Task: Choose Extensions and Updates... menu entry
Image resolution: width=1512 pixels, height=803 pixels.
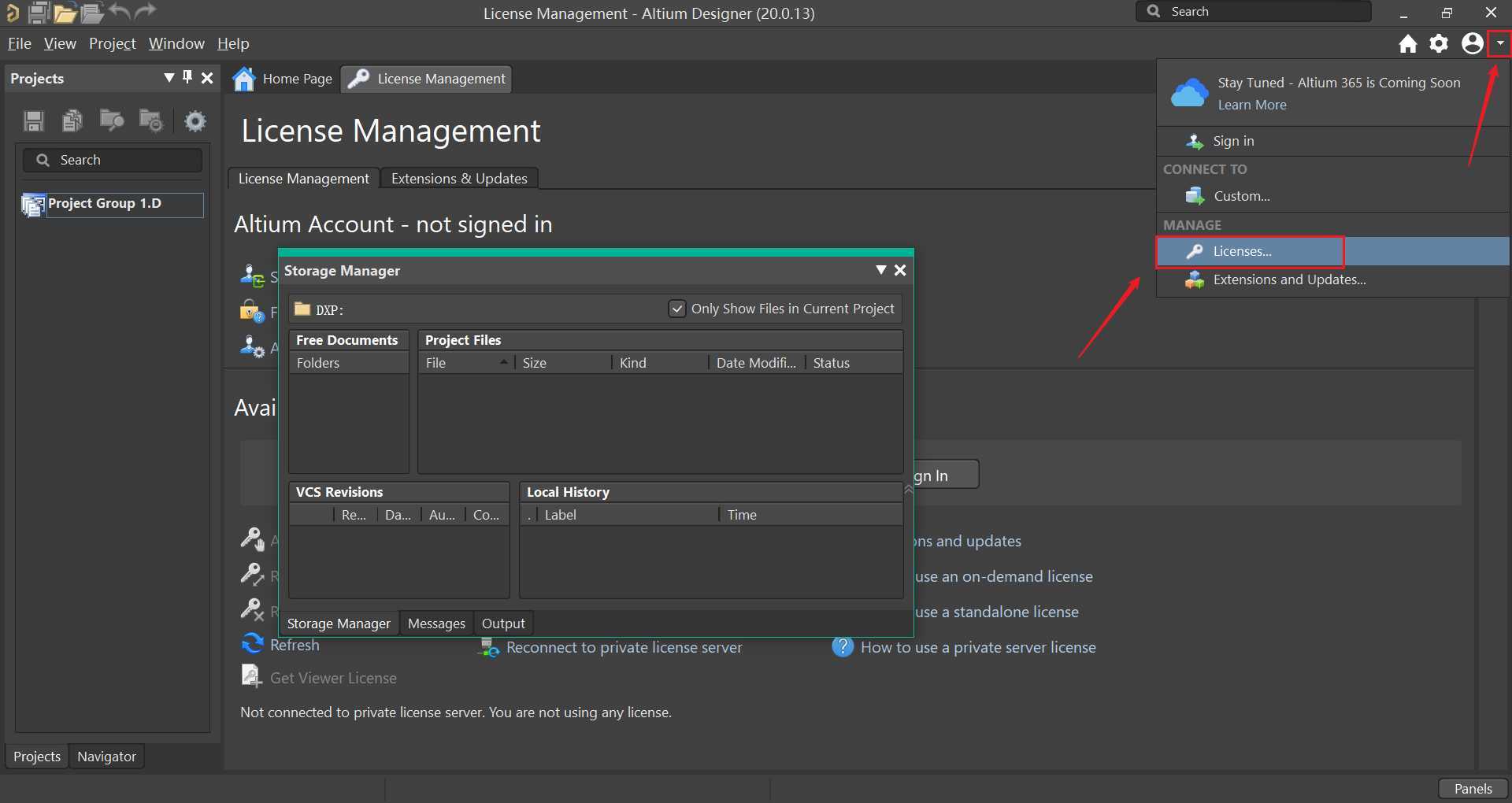Action: pos(1332,279)
